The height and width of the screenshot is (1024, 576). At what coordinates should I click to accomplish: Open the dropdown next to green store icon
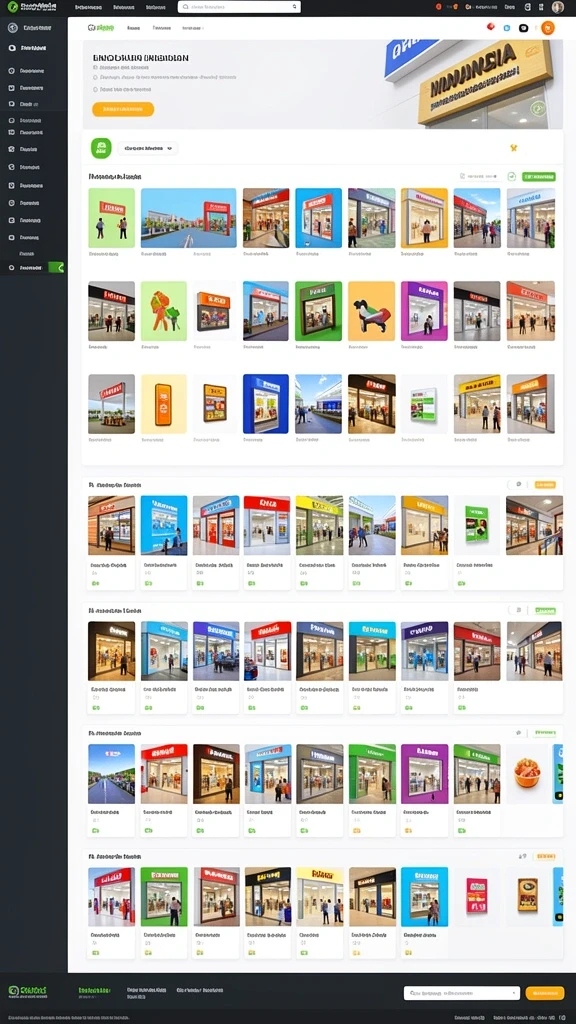click(x=147, y=148)
